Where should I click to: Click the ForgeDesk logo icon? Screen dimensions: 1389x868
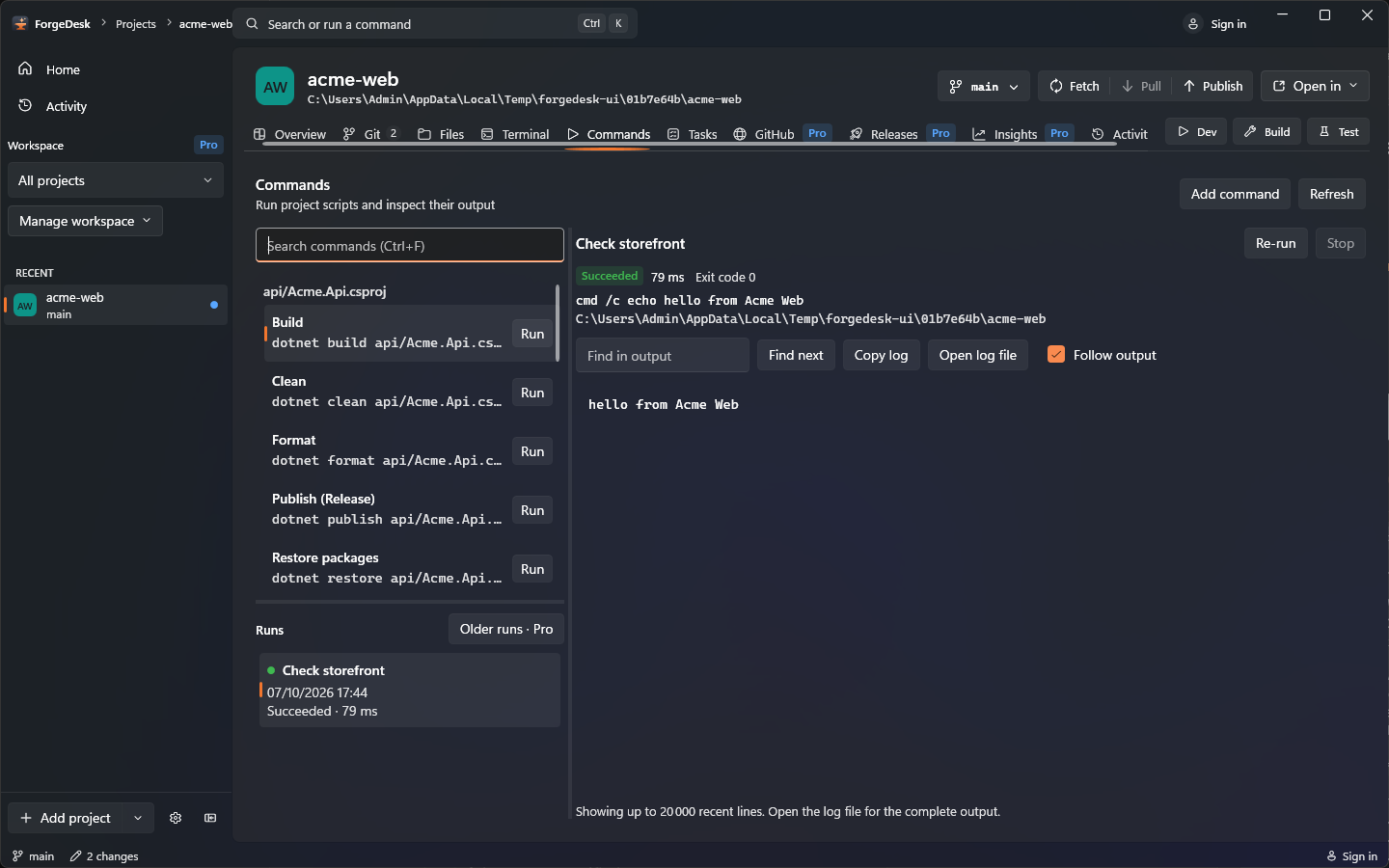pyautogui.click(x=20, y=23)
